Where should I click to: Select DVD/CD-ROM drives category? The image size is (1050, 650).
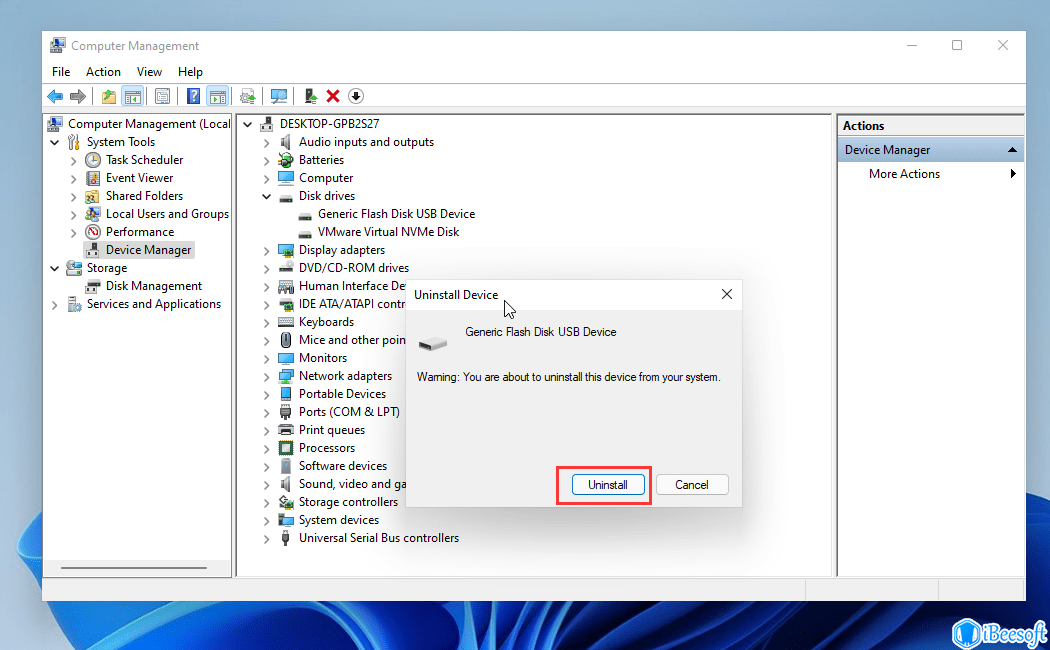point(354,268)
